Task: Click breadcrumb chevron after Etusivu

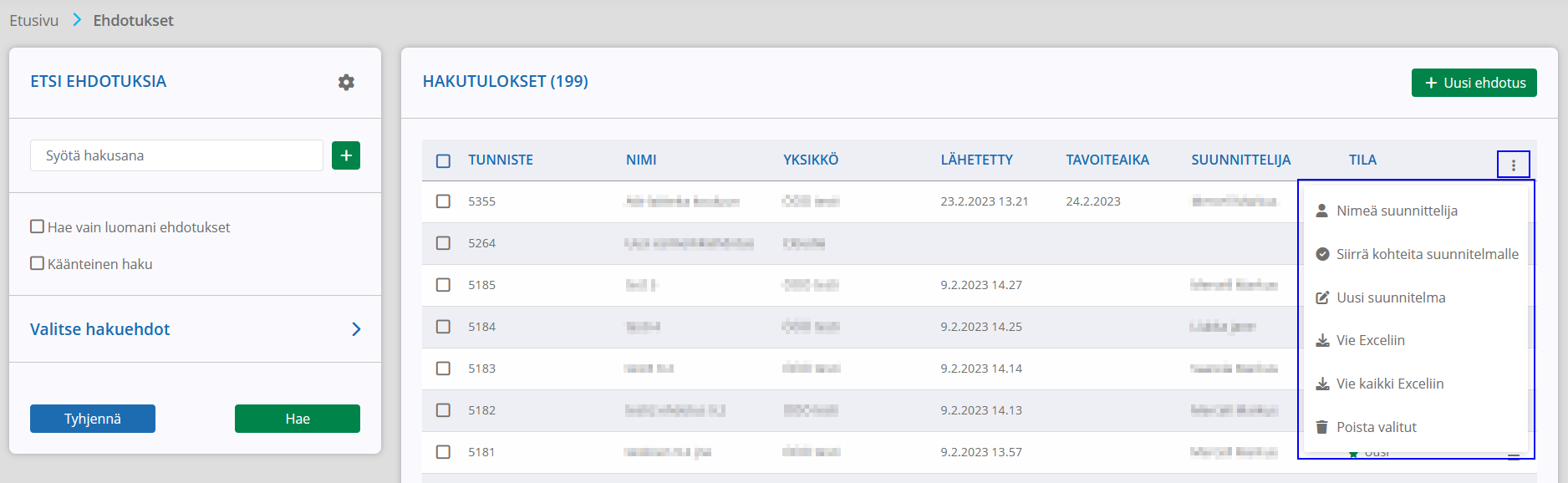Action: 77,20
